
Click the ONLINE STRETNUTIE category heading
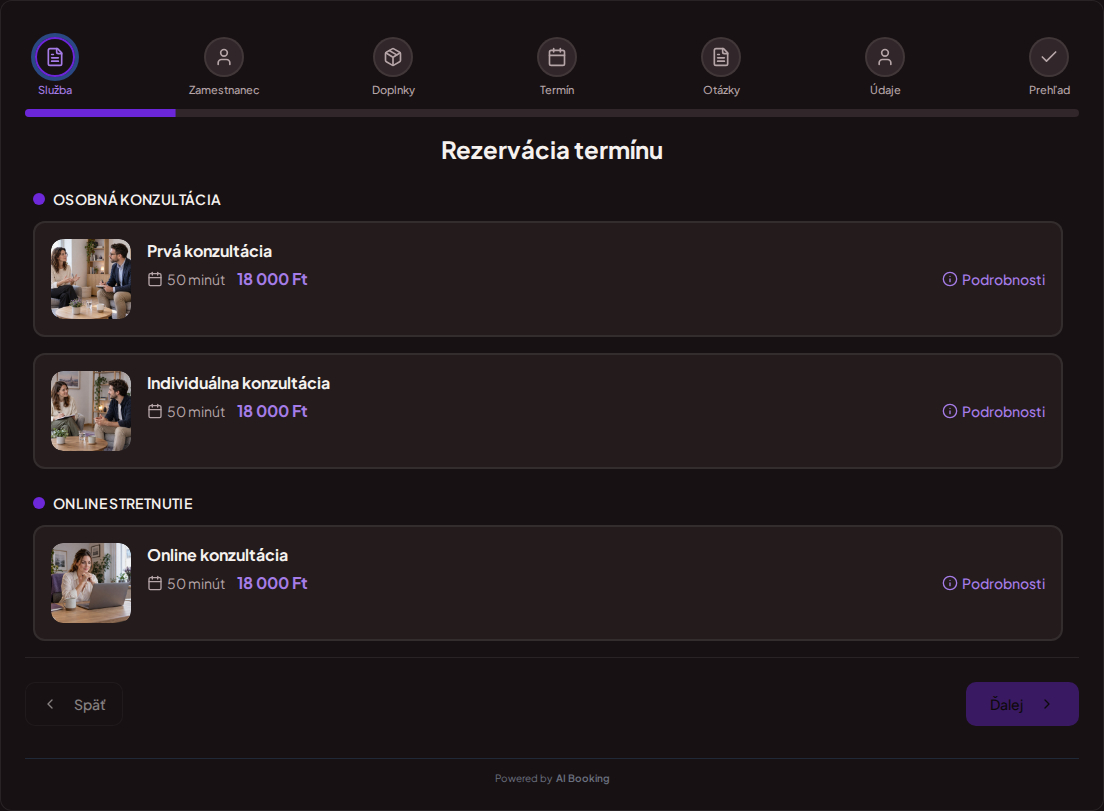pyautogui.click(x=123, y=504)
